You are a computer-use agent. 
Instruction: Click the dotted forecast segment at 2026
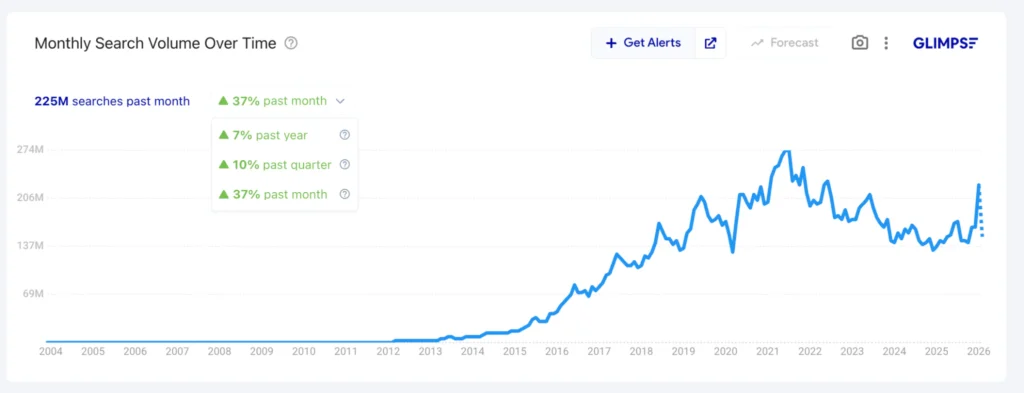click(x=981, y=212)
